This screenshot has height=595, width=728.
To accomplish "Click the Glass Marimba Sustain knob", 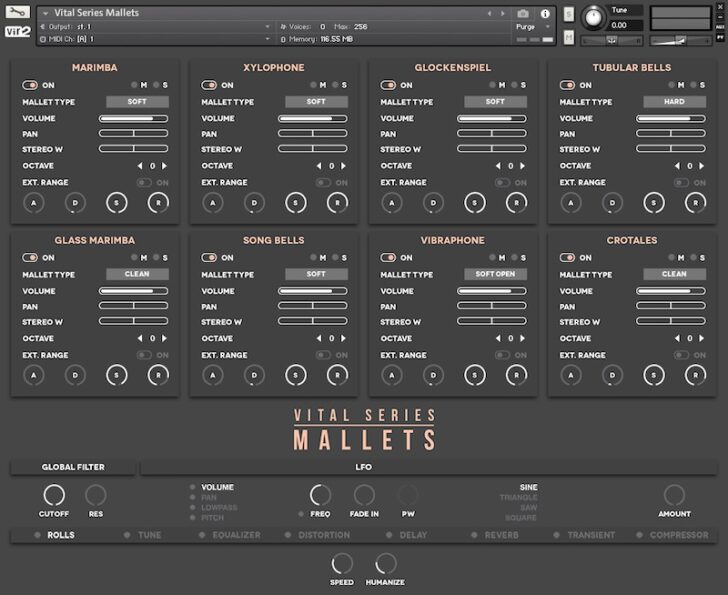I will tap(117, 375).
